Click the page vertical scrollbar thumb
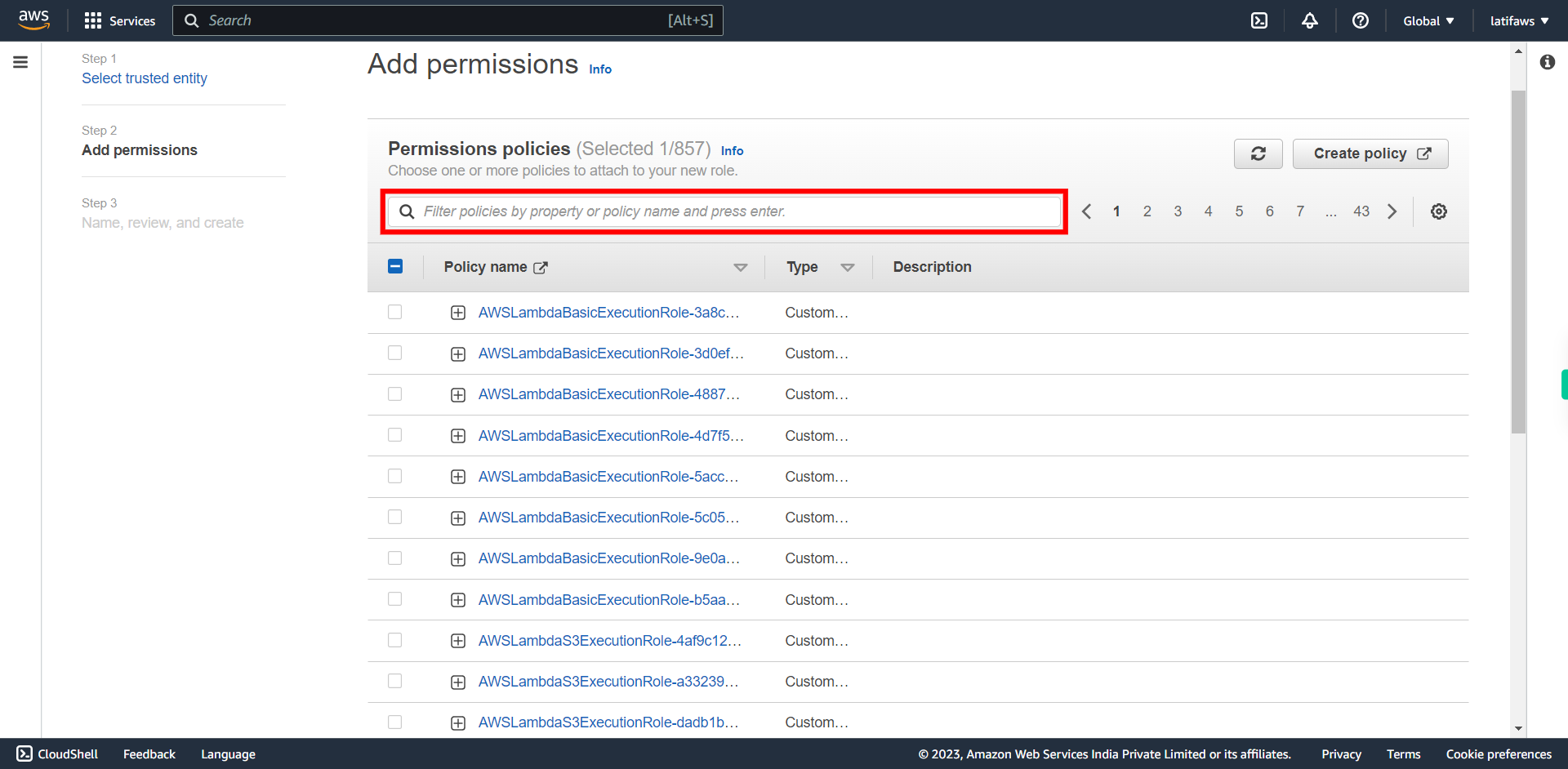The width and height of the screenshot is (1568, 769). point(1518,261)
